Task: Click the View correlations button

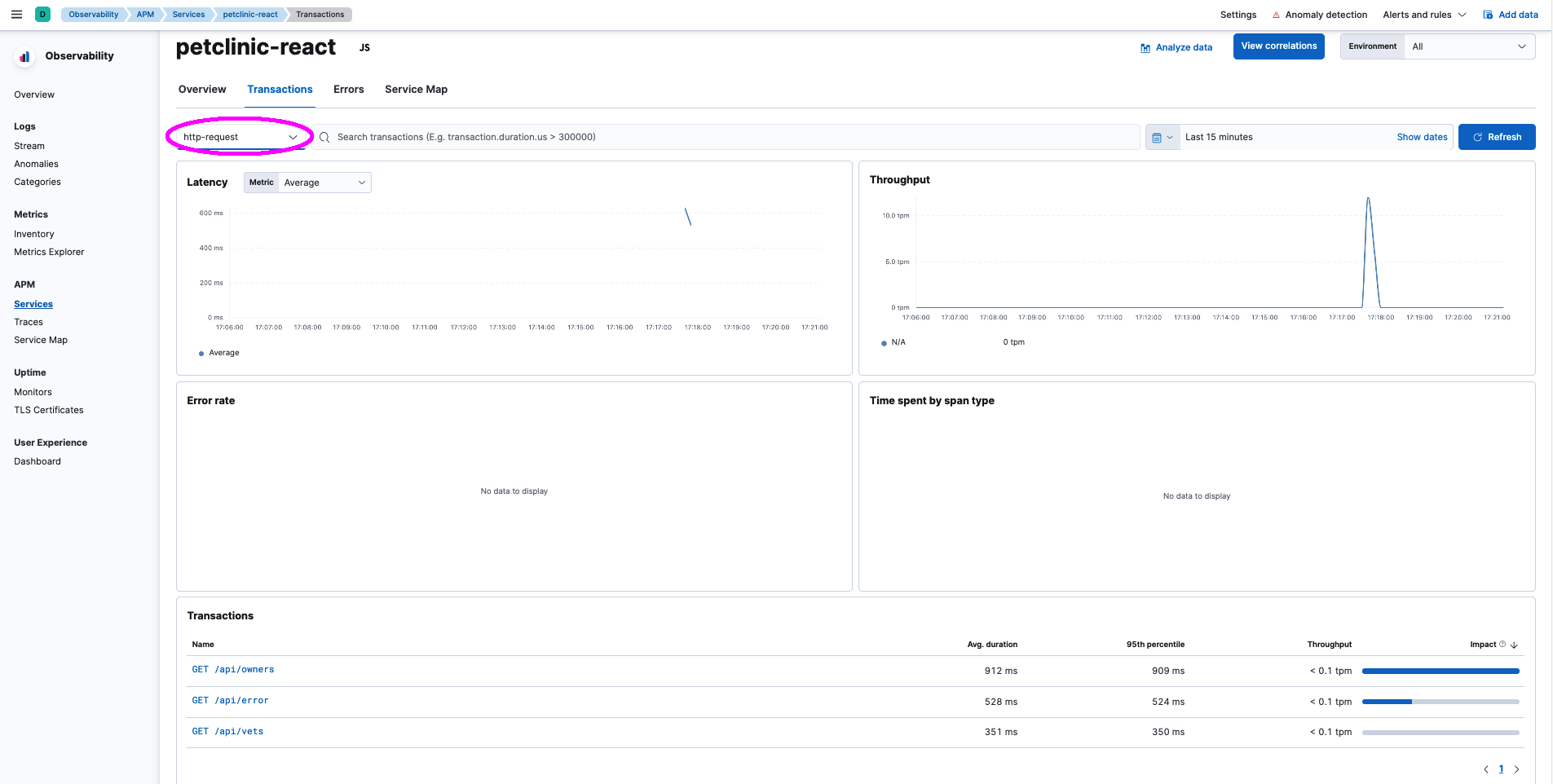Action: [x=1279, y=46]
